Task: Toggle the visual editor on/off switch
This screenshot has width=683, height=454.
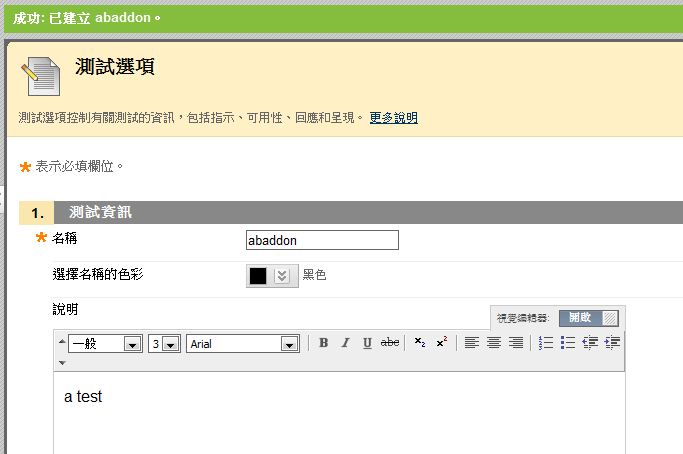Action: 588,318
